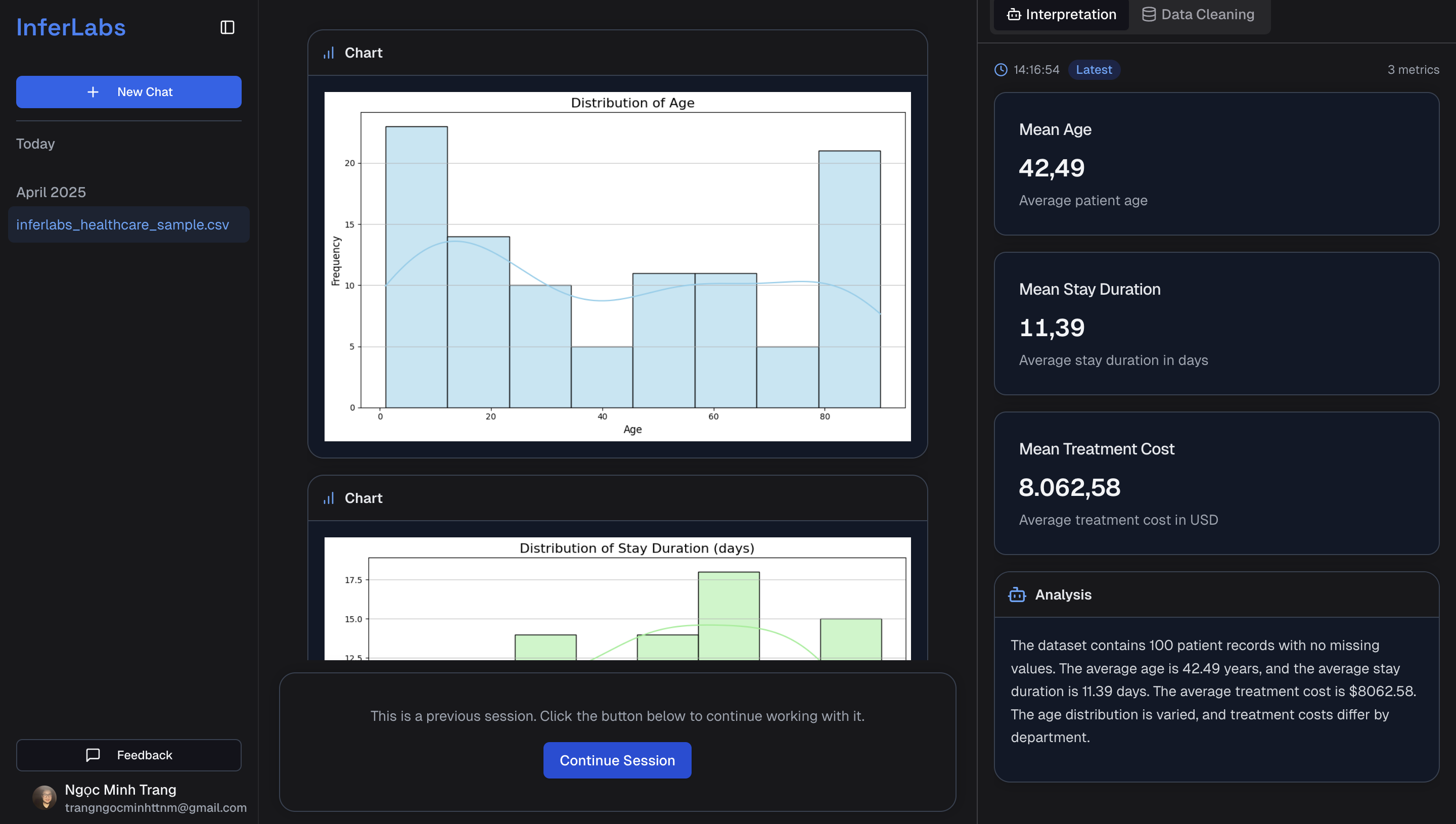This screenshot has width=1456, height=824.
Task: Click the InferLabs logo
Action: 71,27
